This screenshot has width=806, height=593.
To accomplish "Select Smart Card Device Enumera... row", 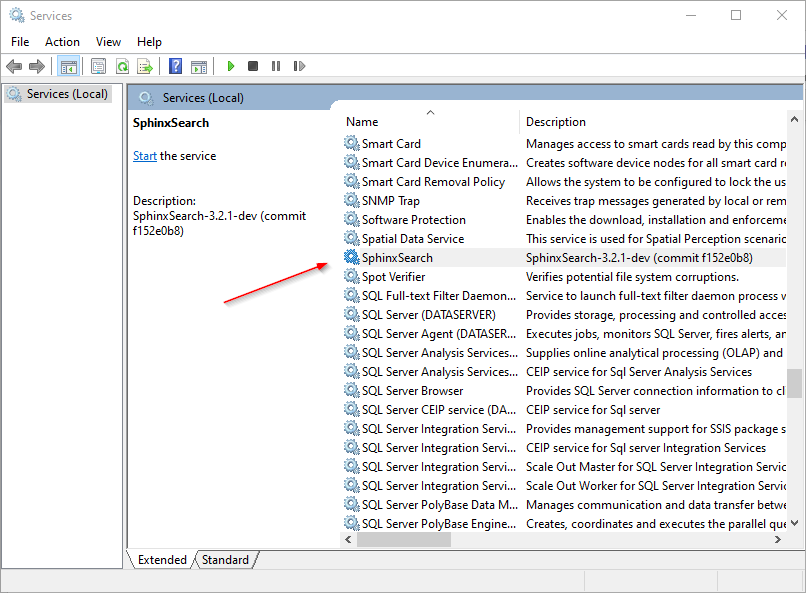I will pyautogui.click(x=564, y=162).
